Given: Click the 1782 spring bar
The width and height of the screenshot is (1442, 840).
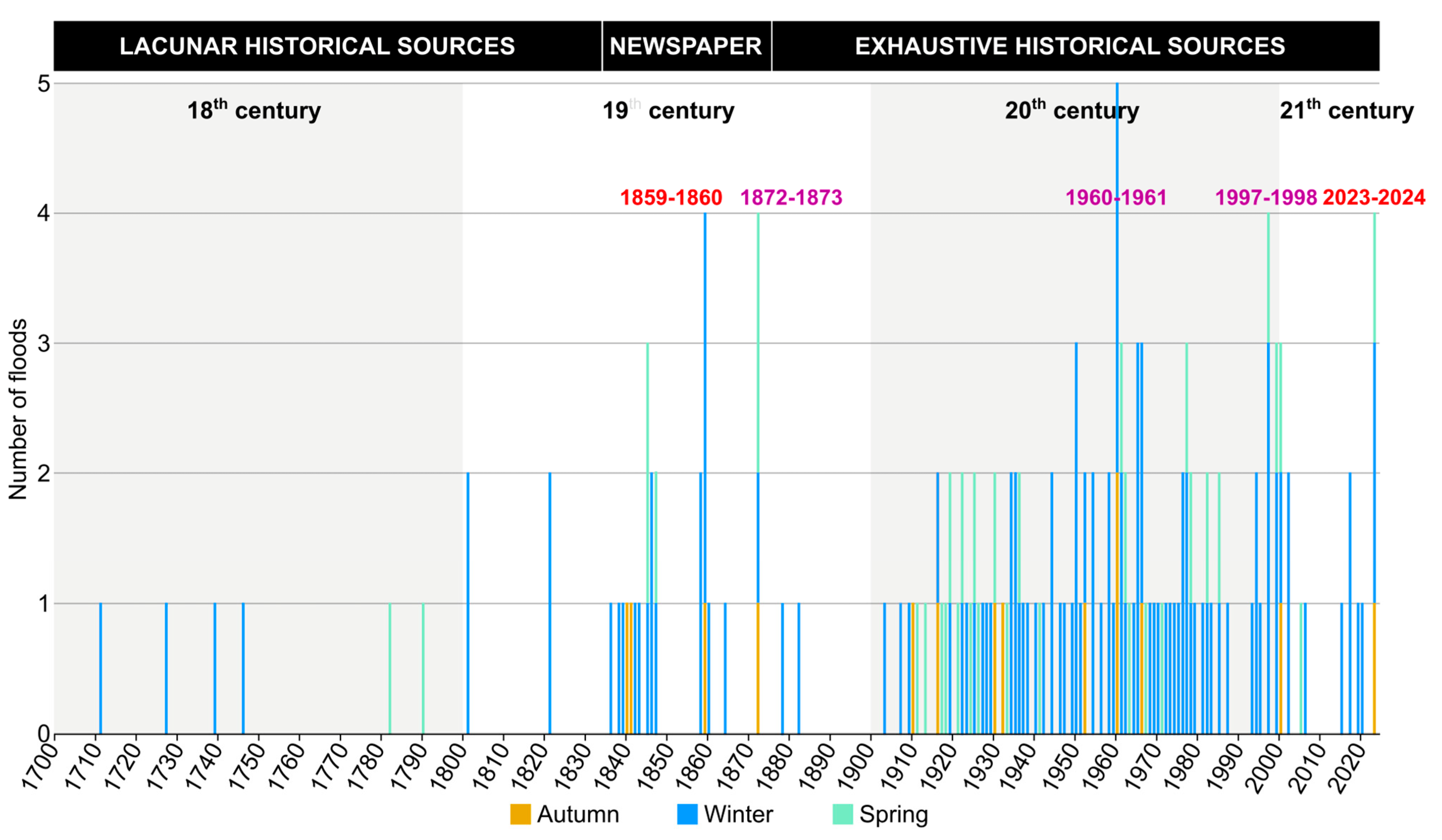Looking at the screenshot, I should point(390,668).
